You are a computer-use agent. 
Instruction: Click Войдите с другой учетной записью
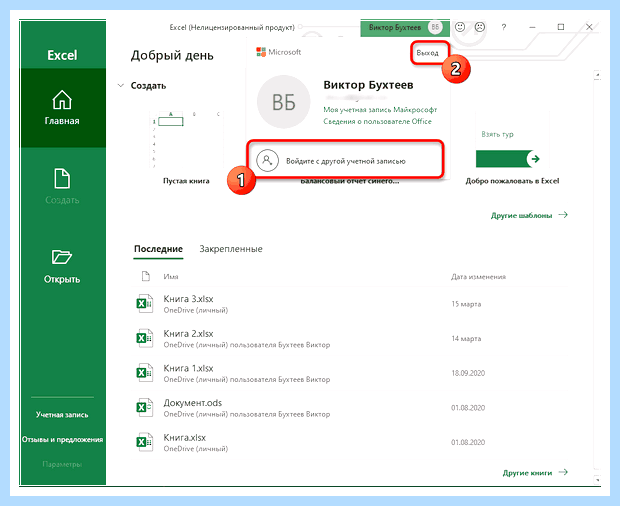pyautogui.click(x=346, y=161)
